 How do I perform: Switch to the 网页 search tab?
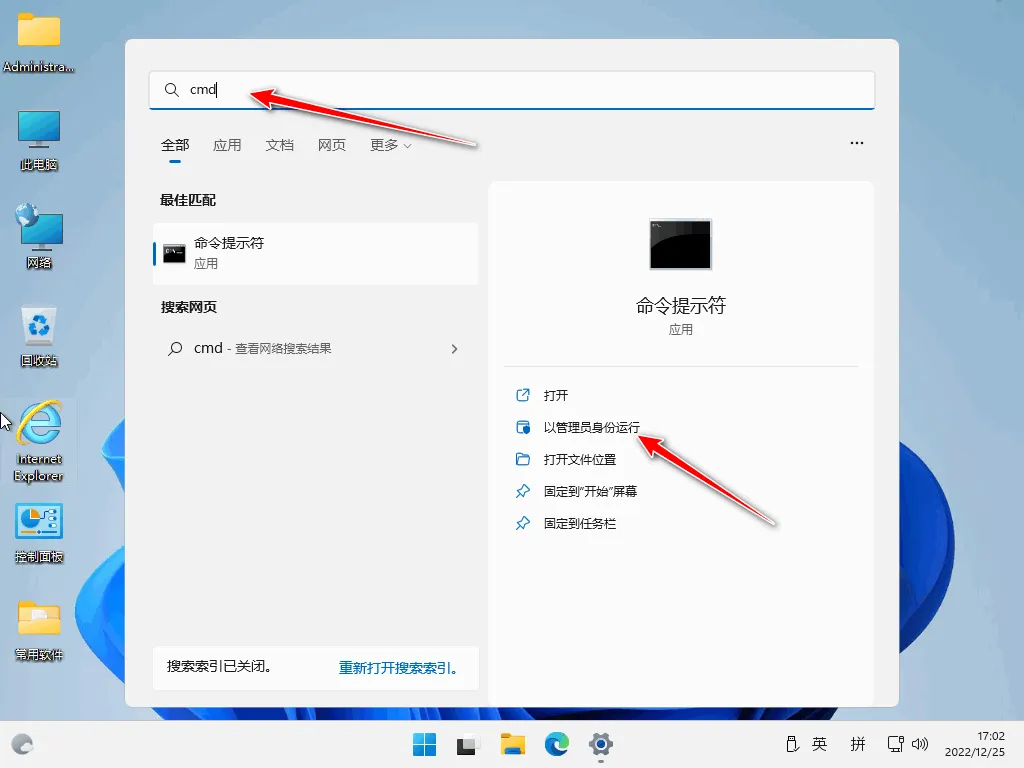coord(332,145)
